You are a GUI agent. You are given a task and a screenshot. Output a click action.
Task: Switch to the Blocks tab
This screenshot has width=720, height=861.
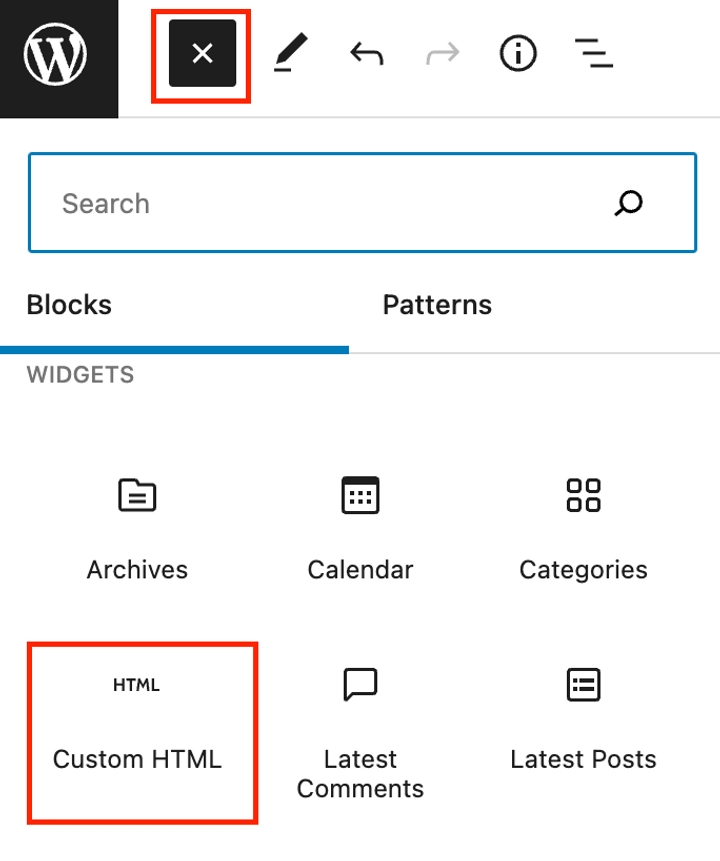point(69,305)
